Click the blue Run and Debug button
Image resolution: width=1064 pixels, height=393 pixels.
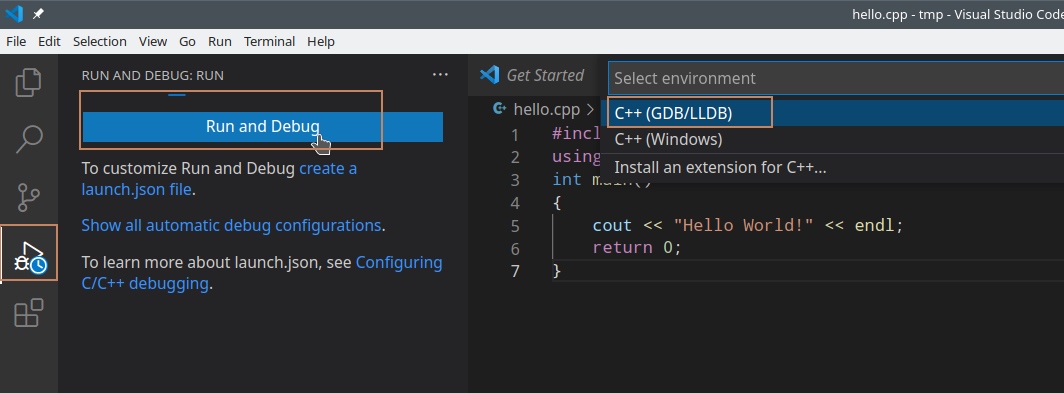click(263, 127)
